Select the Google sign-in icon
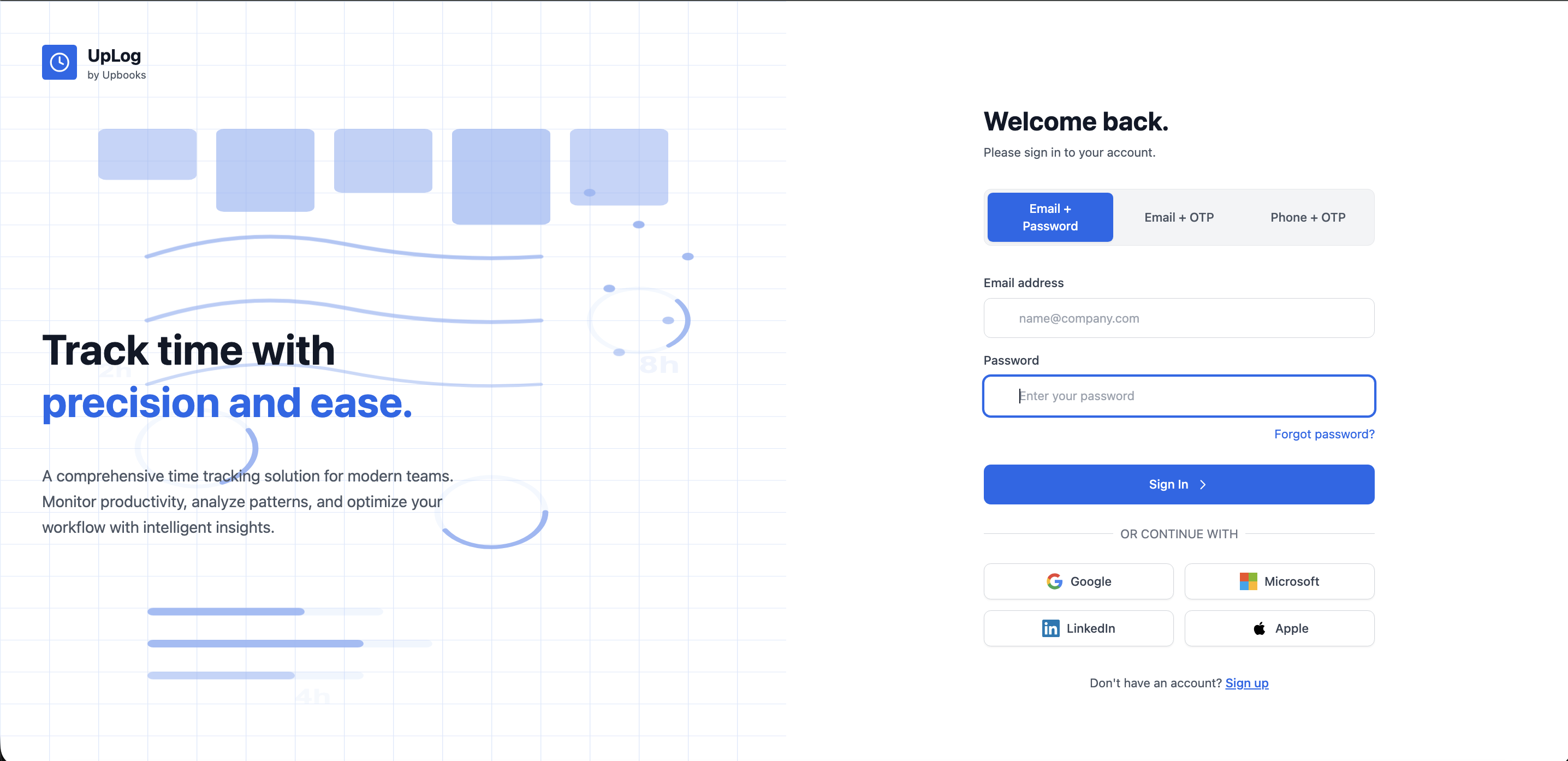The height and width of the screenshot is (761, 1568). pos(1054,581)
